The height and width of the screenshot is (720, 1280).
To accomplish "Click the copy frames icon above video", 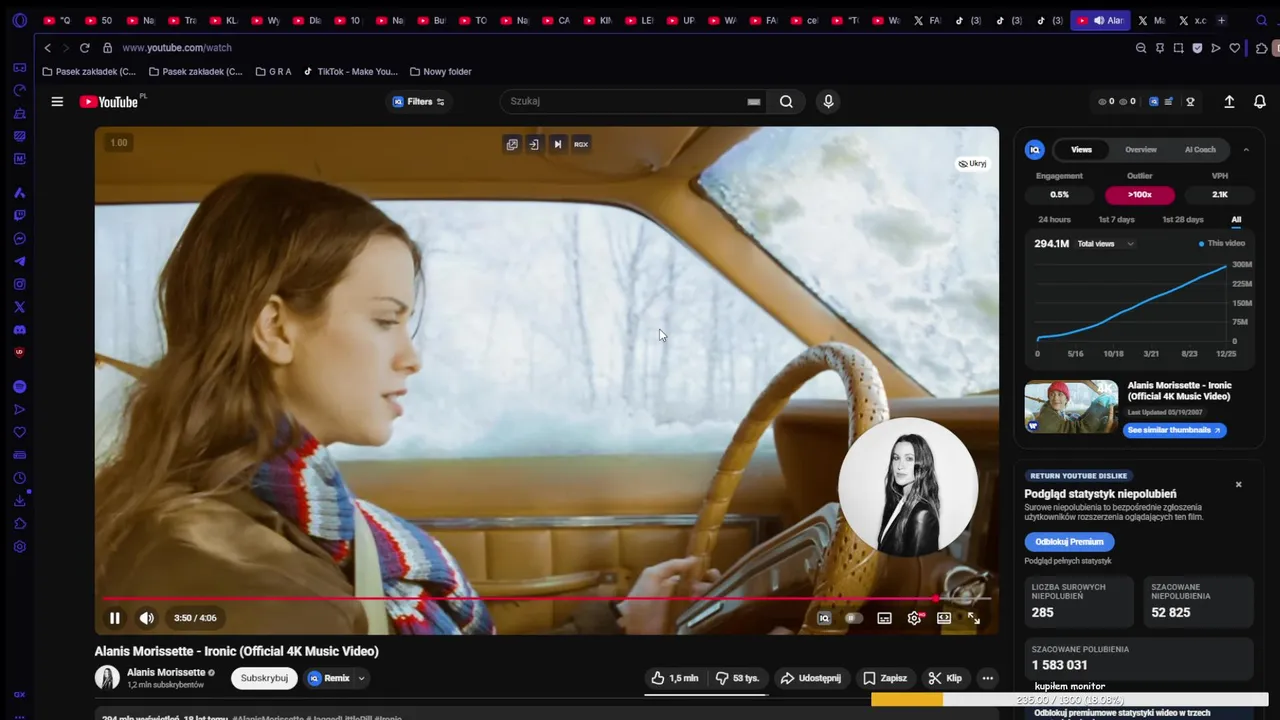I will click(512, 144).
